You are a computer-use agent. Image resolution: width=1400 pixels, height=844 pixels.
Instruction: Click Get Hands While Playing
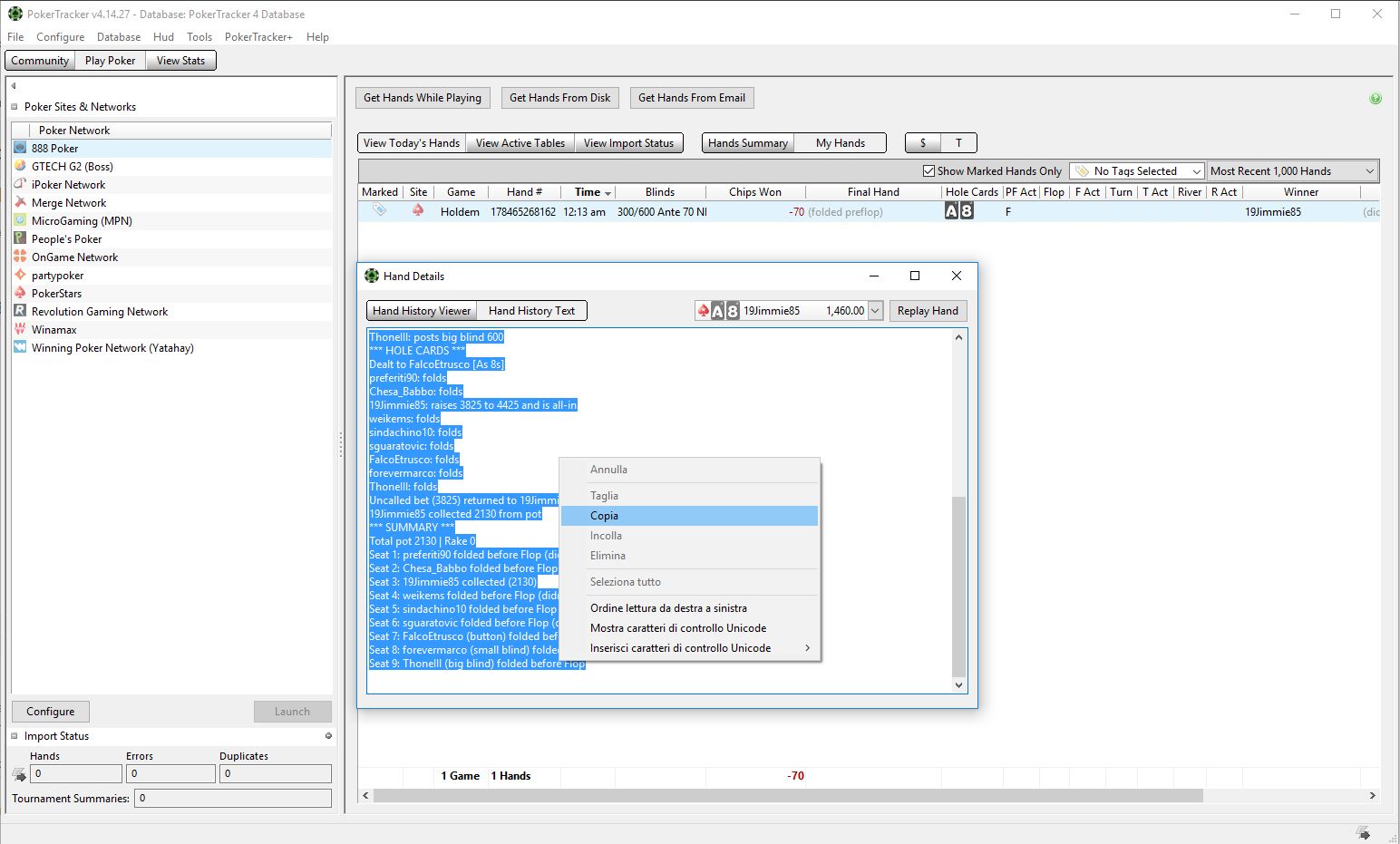tap(423, 98)
